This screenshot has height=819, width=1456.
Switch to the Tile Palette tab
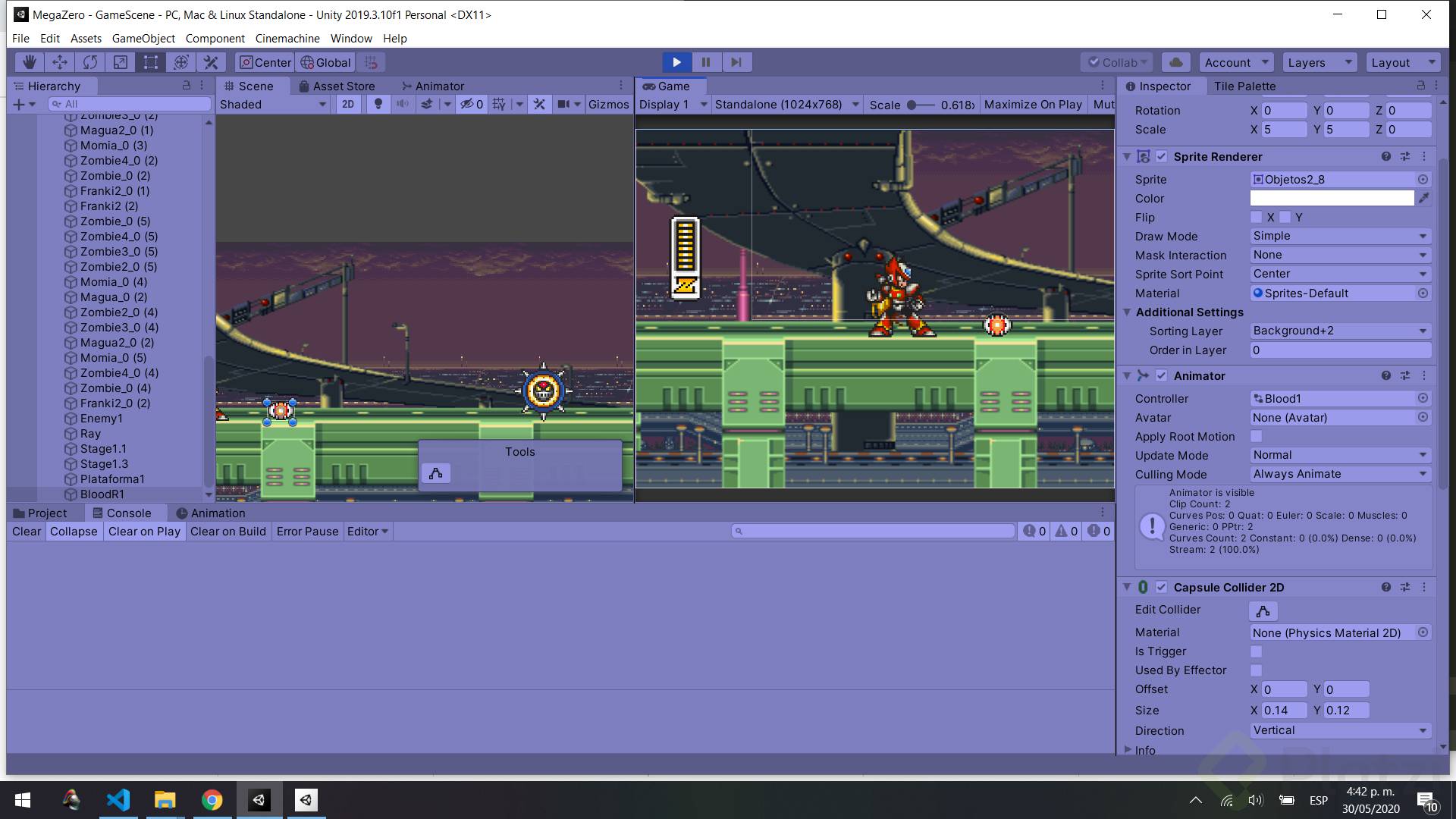1244,86
